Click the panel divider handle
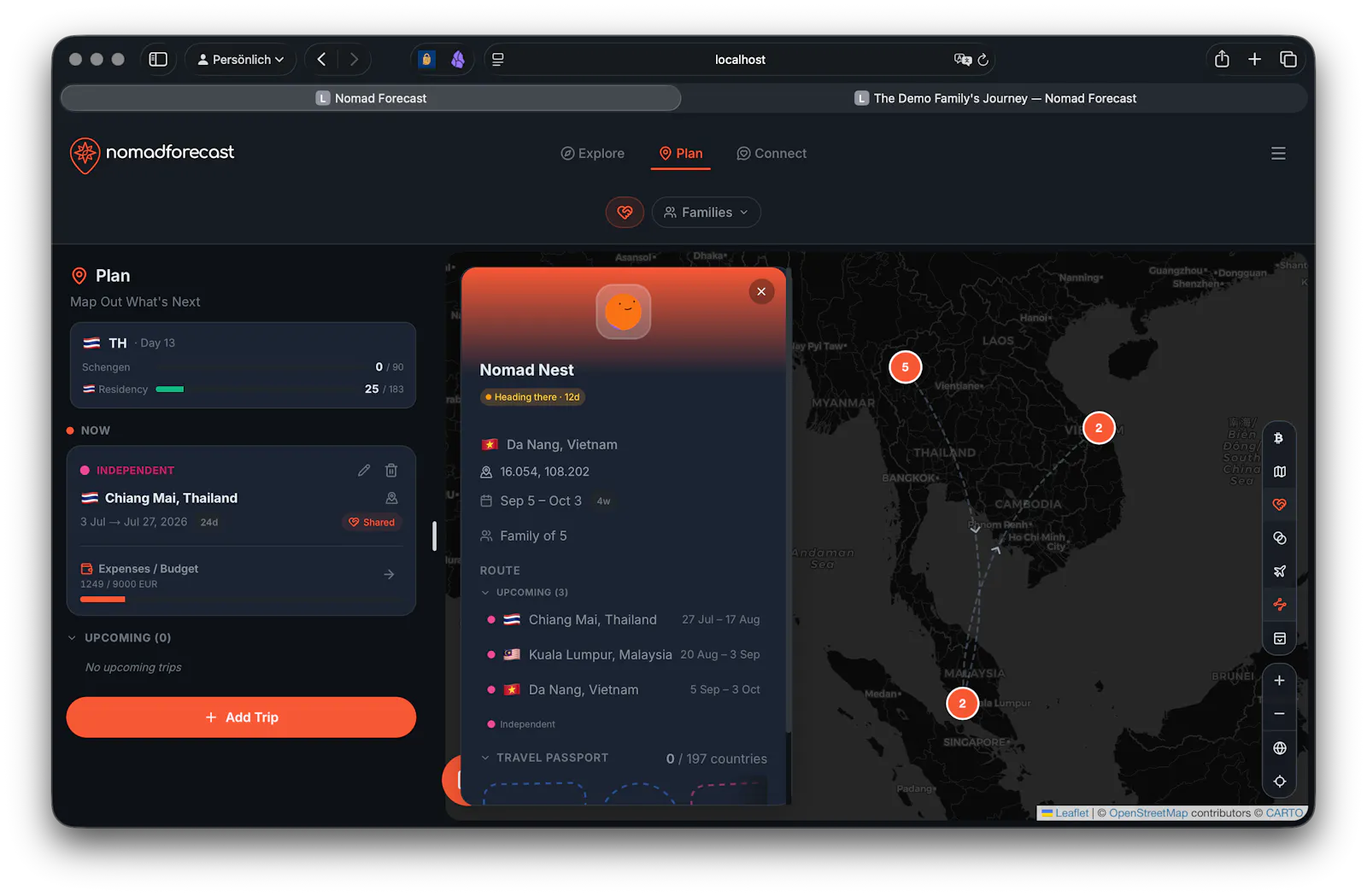This screenshot has height=896, width=1367. (434, 536)
